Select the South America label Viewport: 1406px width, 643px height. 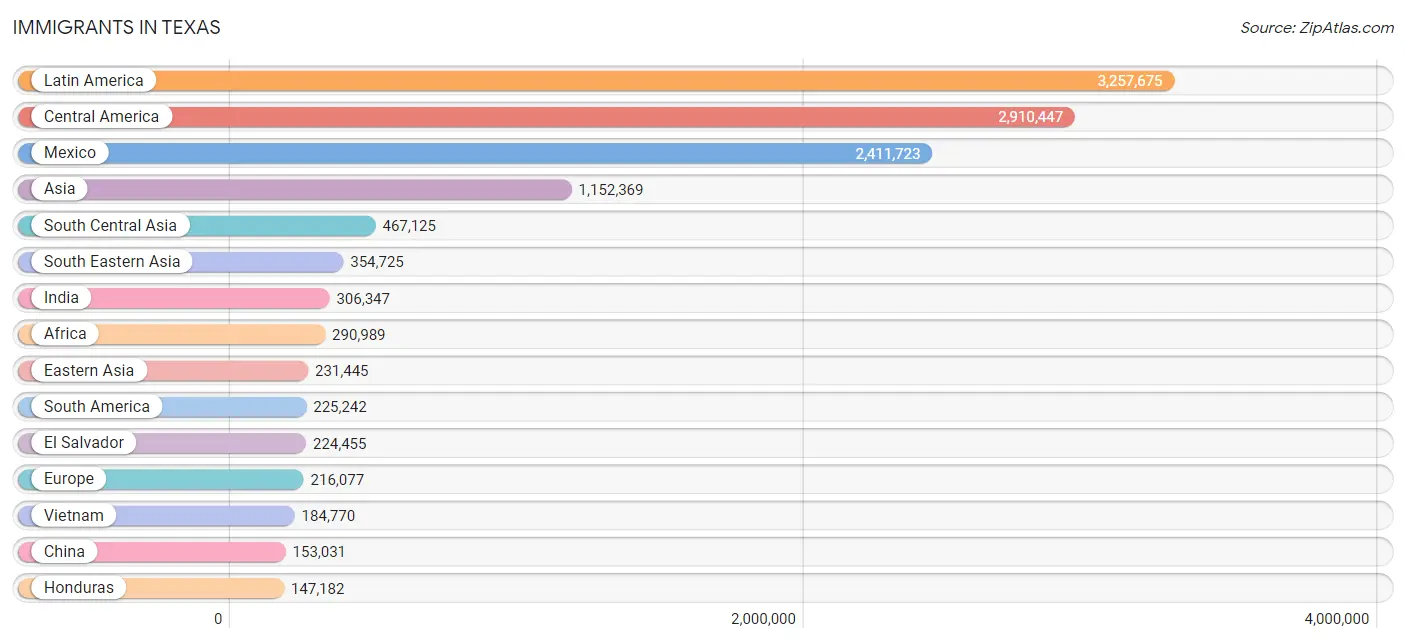click(x=96, y=407)
